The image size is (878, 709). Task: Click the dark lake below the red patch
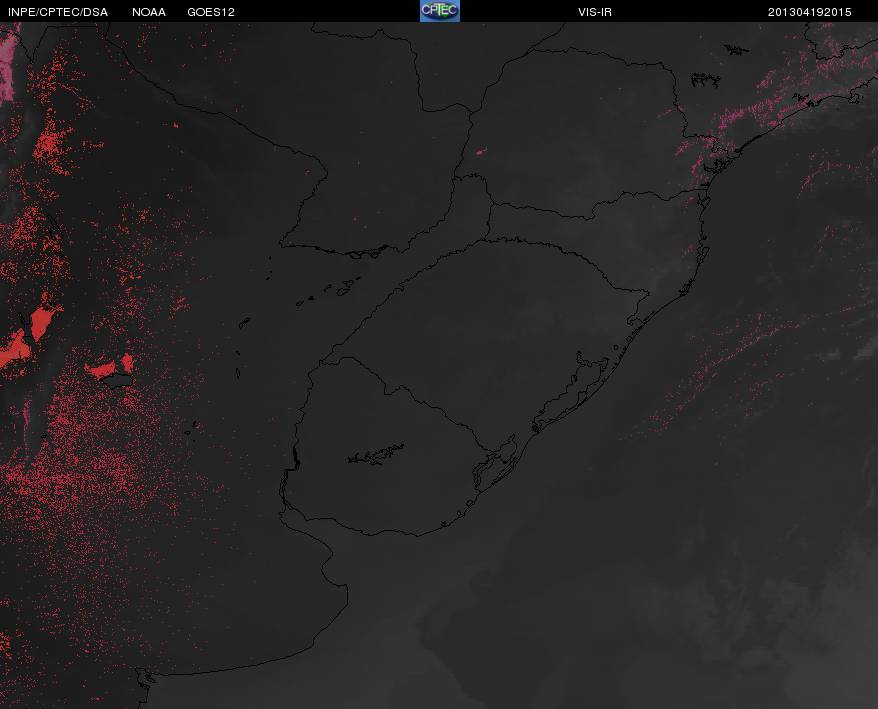[117, 381]
